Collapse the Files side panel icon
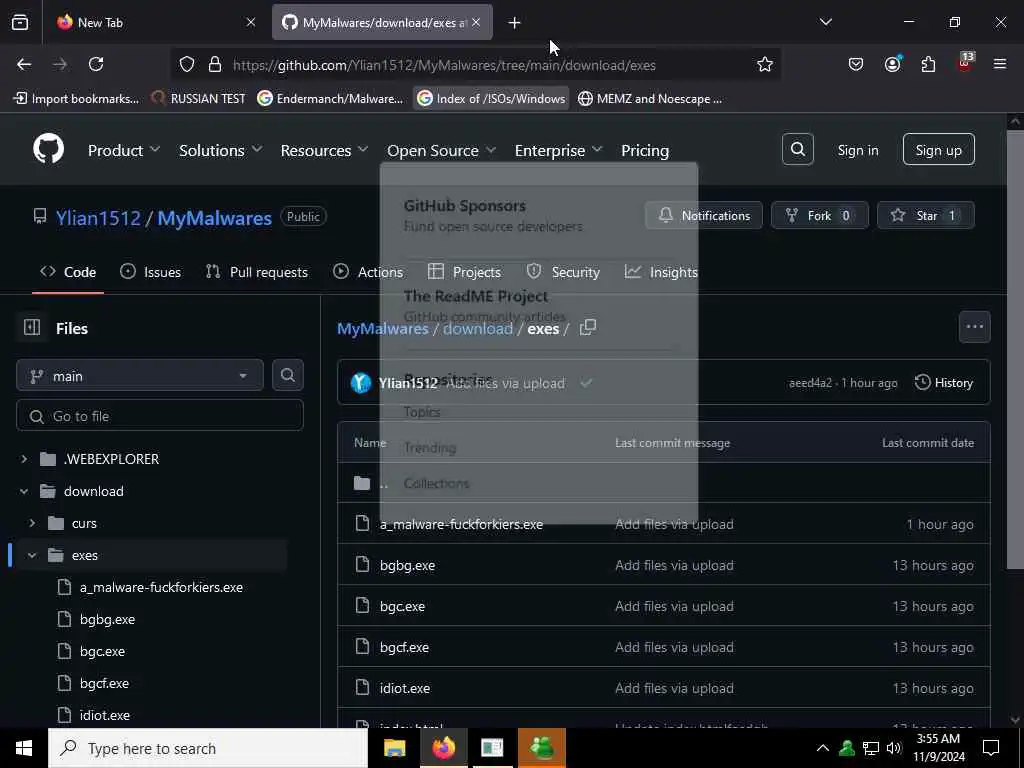This screenshot has width=1024, height=768. (31, 327)
